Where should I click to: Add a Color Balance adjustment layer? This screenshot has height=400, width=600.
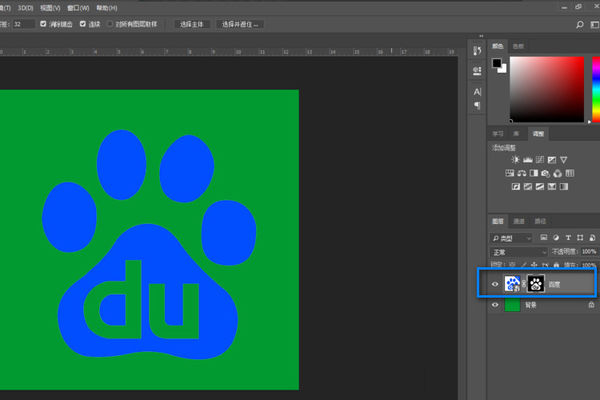click(522, 173)
